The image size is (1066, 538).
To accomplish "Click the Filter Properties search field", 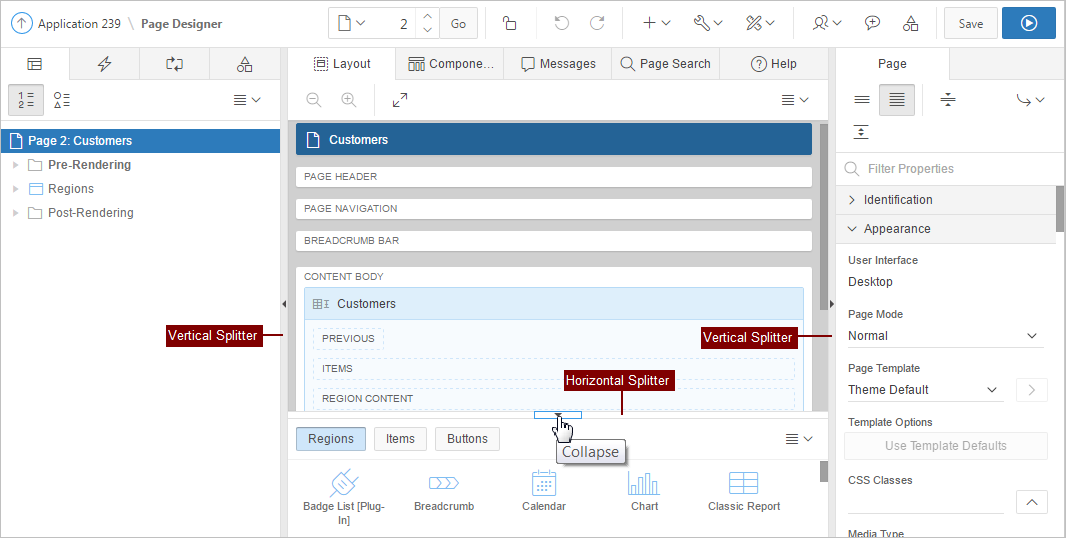I will 950,169.
